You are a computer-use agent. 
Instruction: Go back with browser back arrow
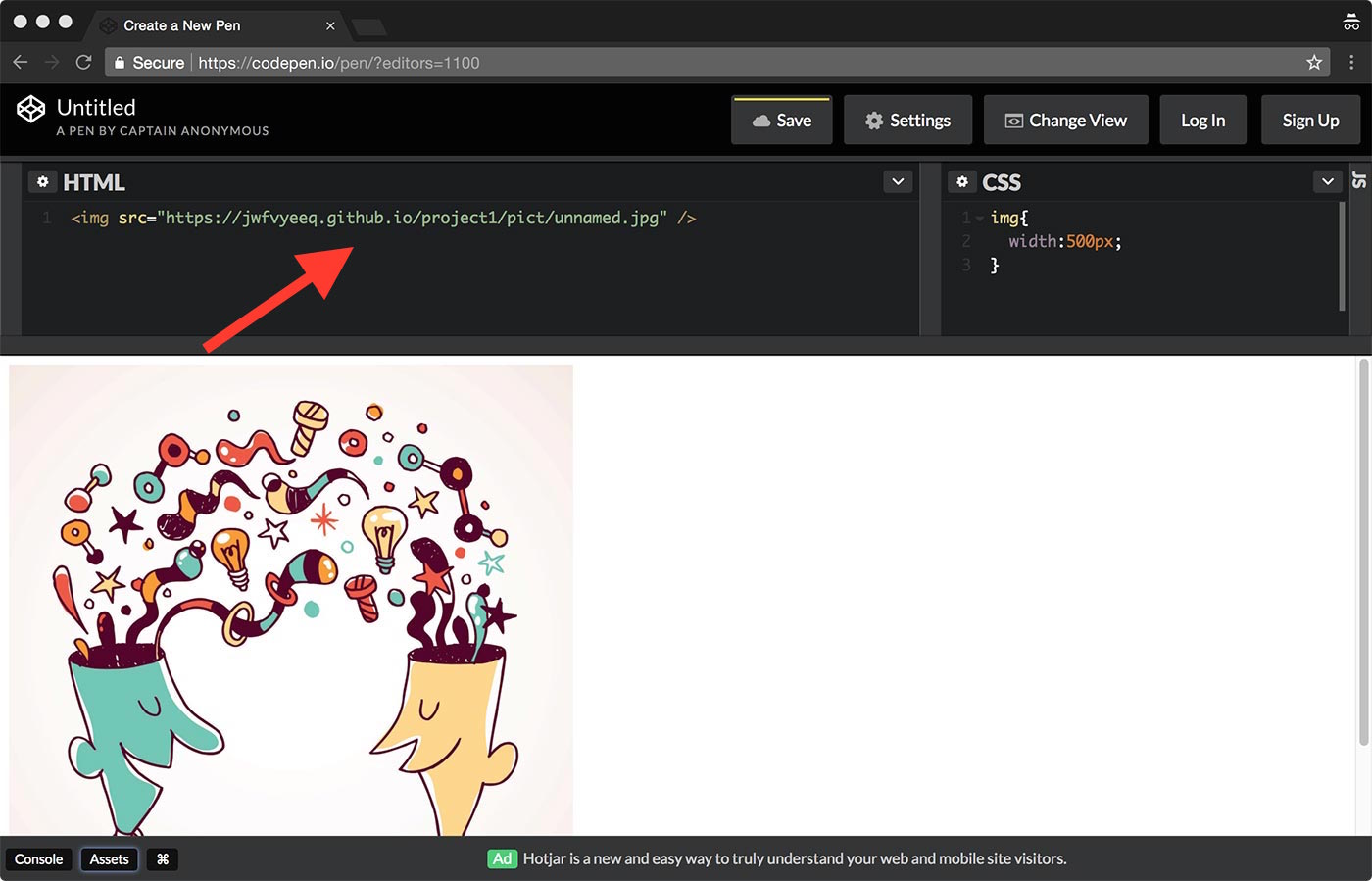pyautogui.click(x=21, y=63)
